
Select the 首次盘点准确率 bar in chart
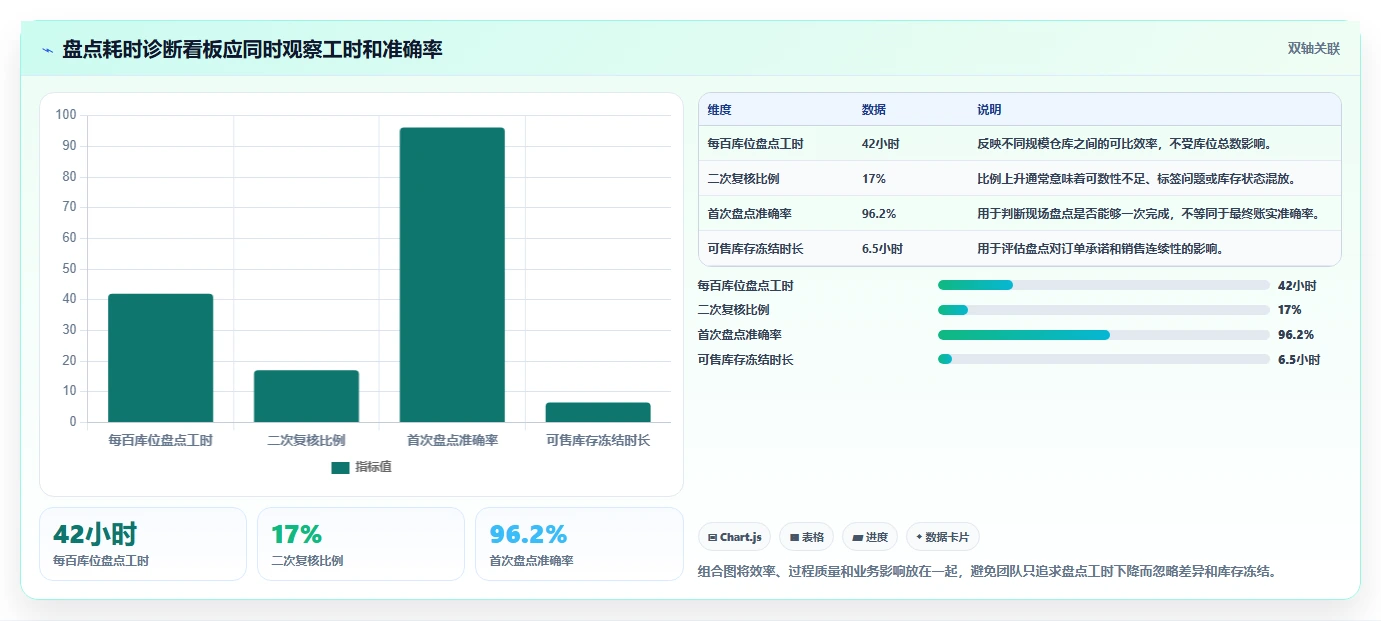[452, 275]
